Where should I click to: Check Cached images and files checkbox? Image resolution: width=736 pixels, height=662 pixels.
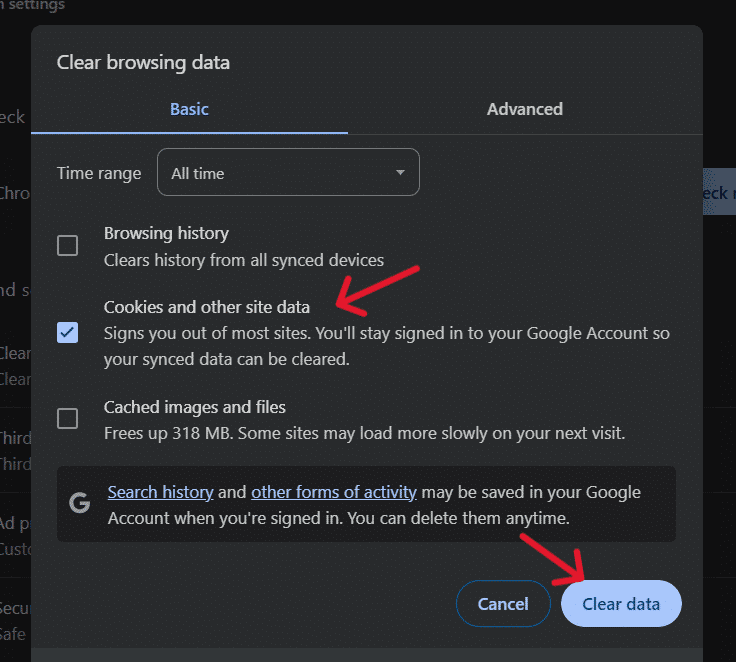[x=68, y=418]
